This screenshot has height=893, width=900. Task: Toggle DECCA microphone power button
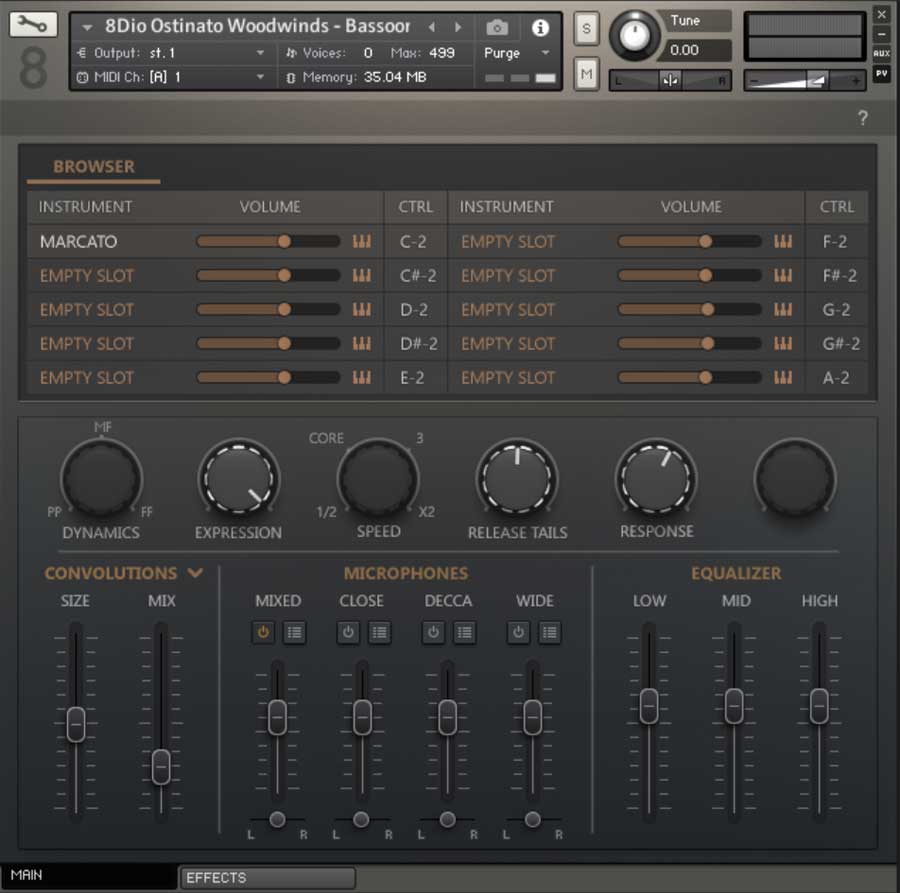pos(433,632)
